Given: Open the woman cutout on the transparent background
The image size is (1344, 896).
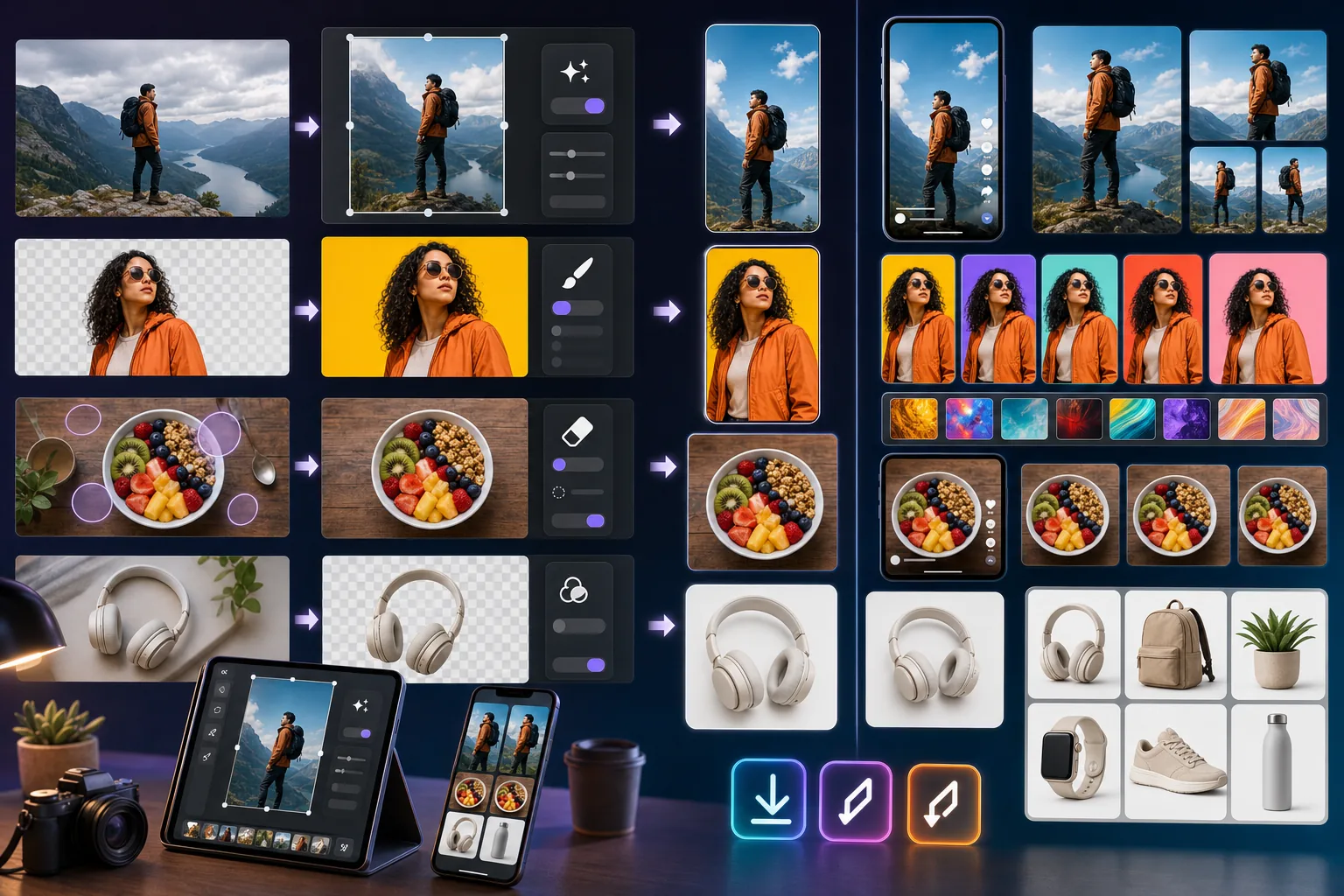Looking at the screenshot, I should click(152, 307).
